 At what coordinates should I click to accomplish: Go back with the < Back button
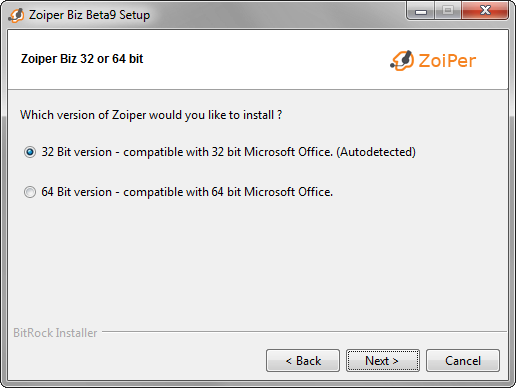point(303,360)
